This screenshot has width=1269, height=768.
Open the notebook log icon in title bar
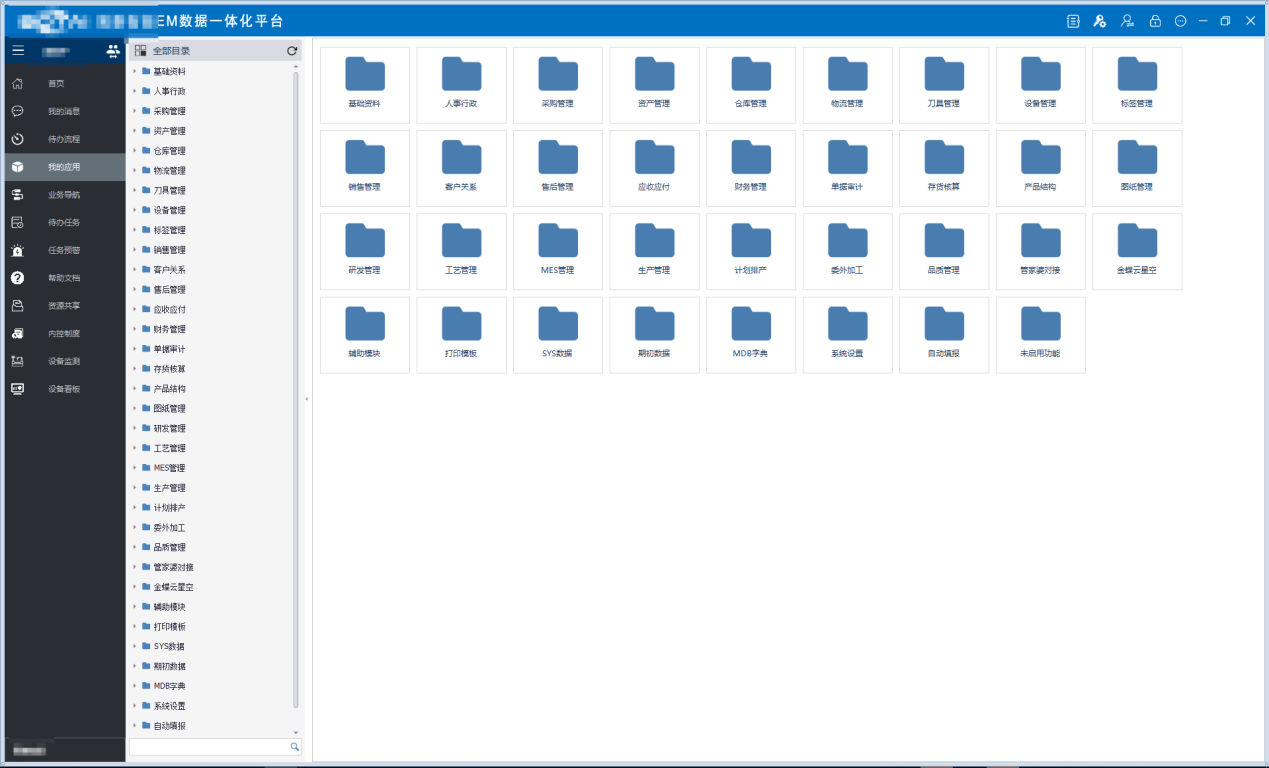pos(1073,21)
